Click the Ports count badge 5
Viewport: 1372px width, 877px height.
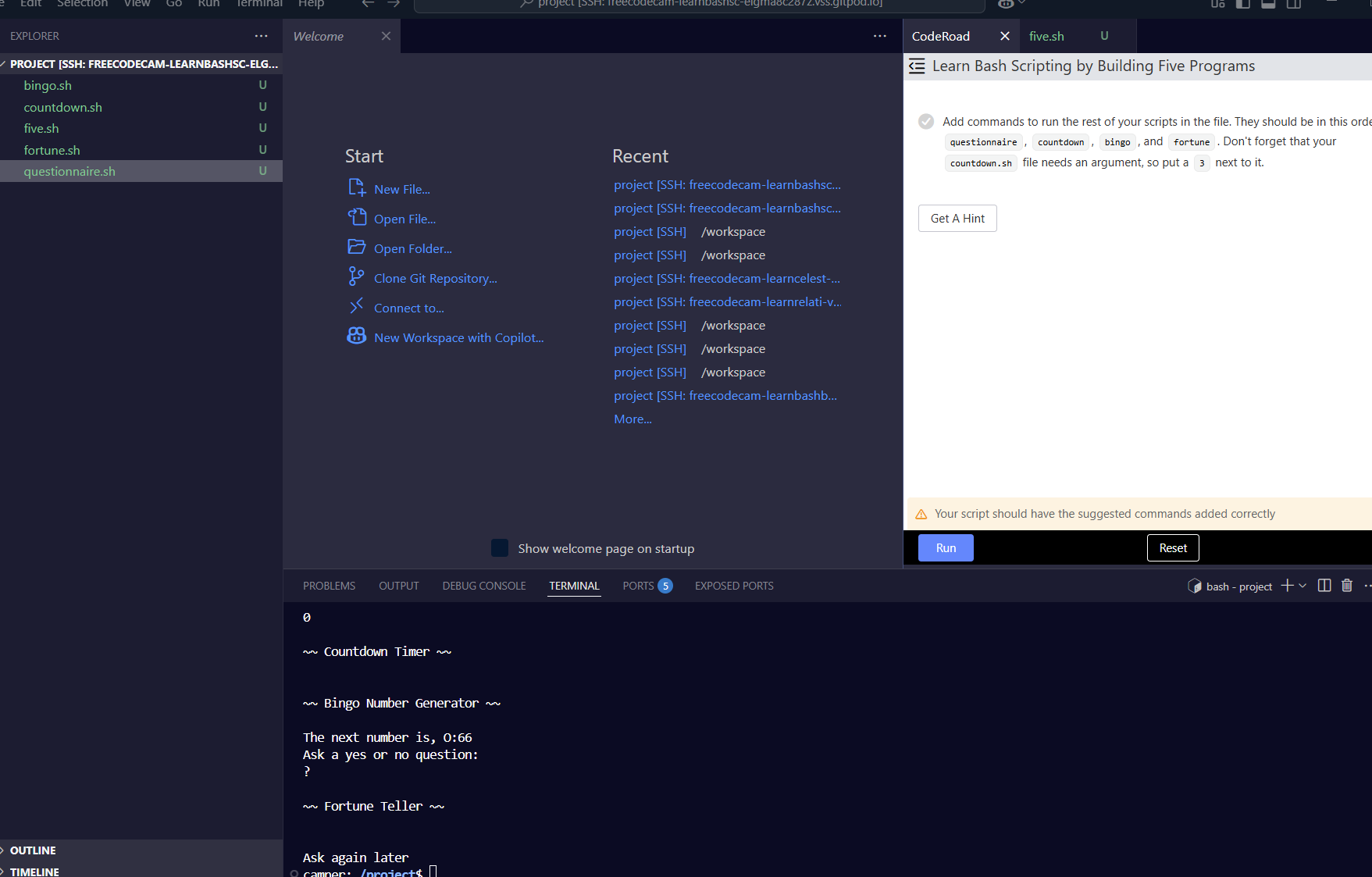665,586
